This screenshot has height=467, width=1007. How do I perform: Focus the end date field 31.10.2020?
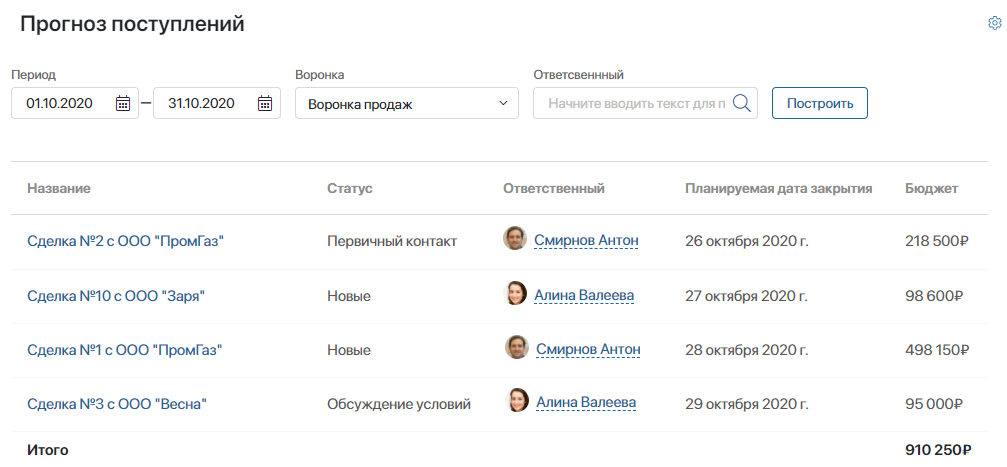coord(216,103)
